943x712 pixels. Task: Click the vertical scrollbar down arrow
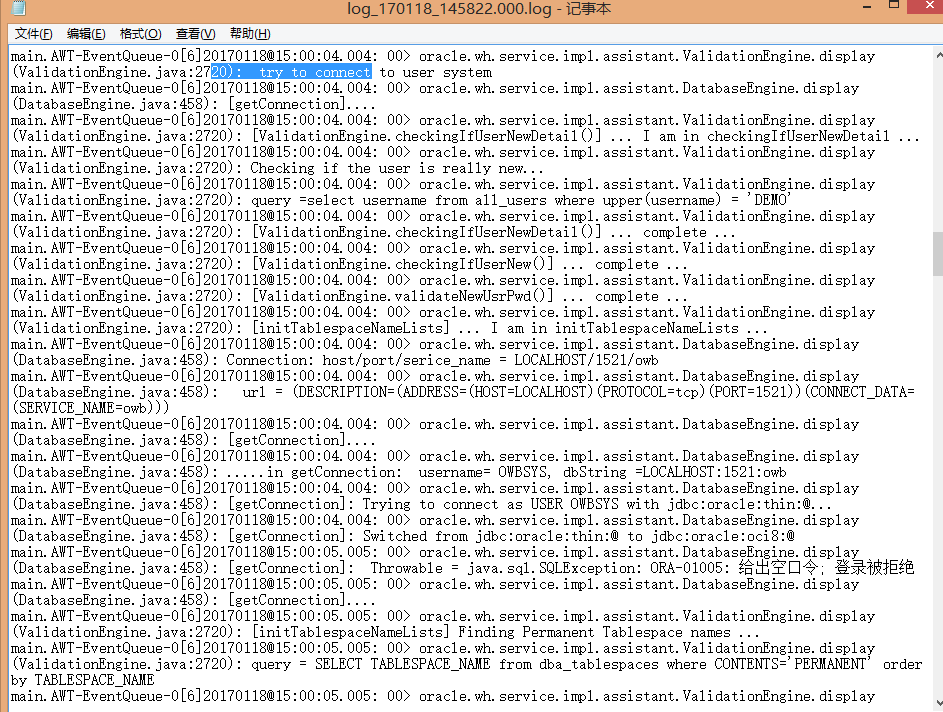click(x=938, y=702)
